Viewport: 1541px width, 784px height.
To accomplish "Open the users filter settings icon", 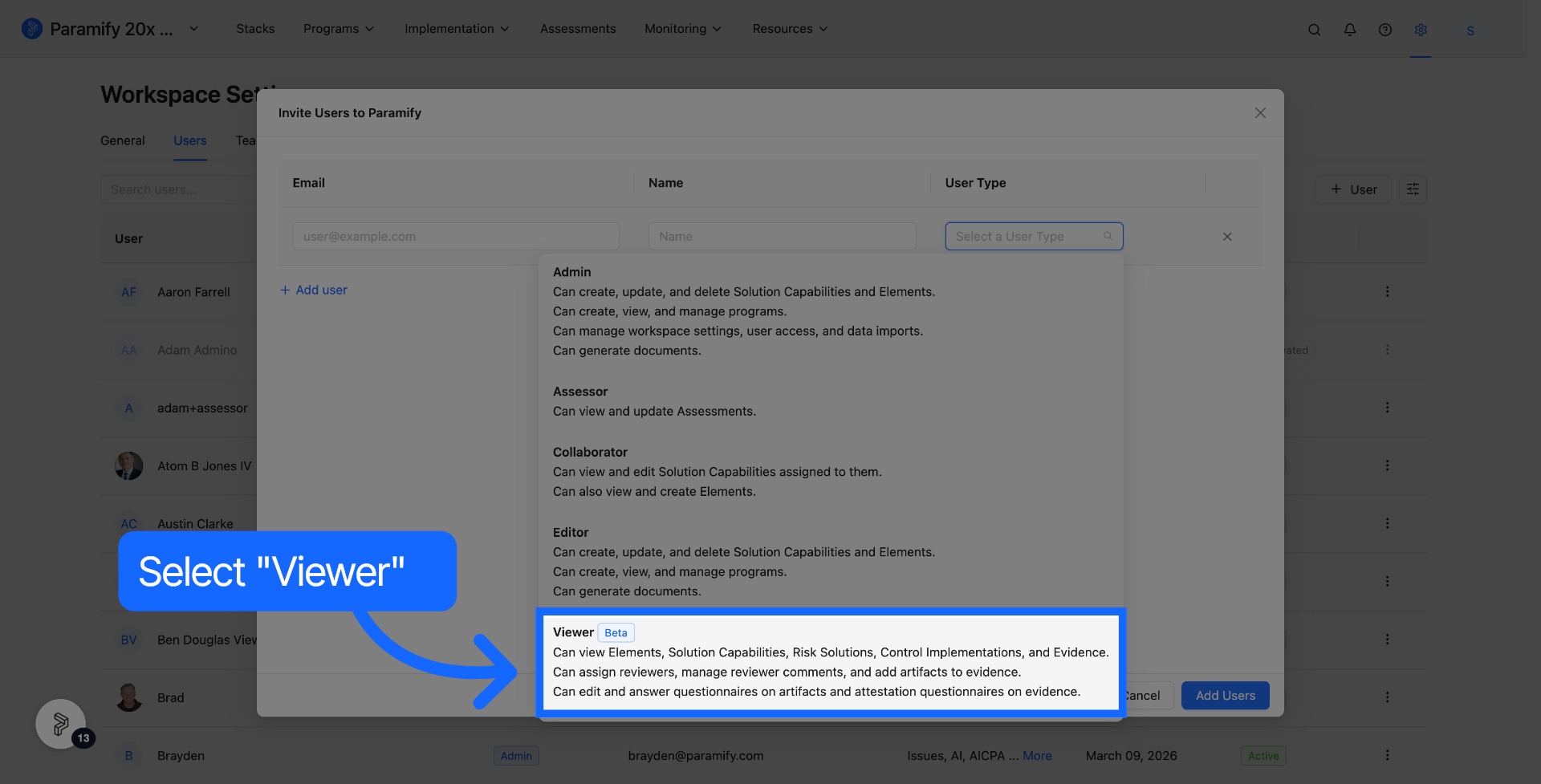I will pos(1413,189).
